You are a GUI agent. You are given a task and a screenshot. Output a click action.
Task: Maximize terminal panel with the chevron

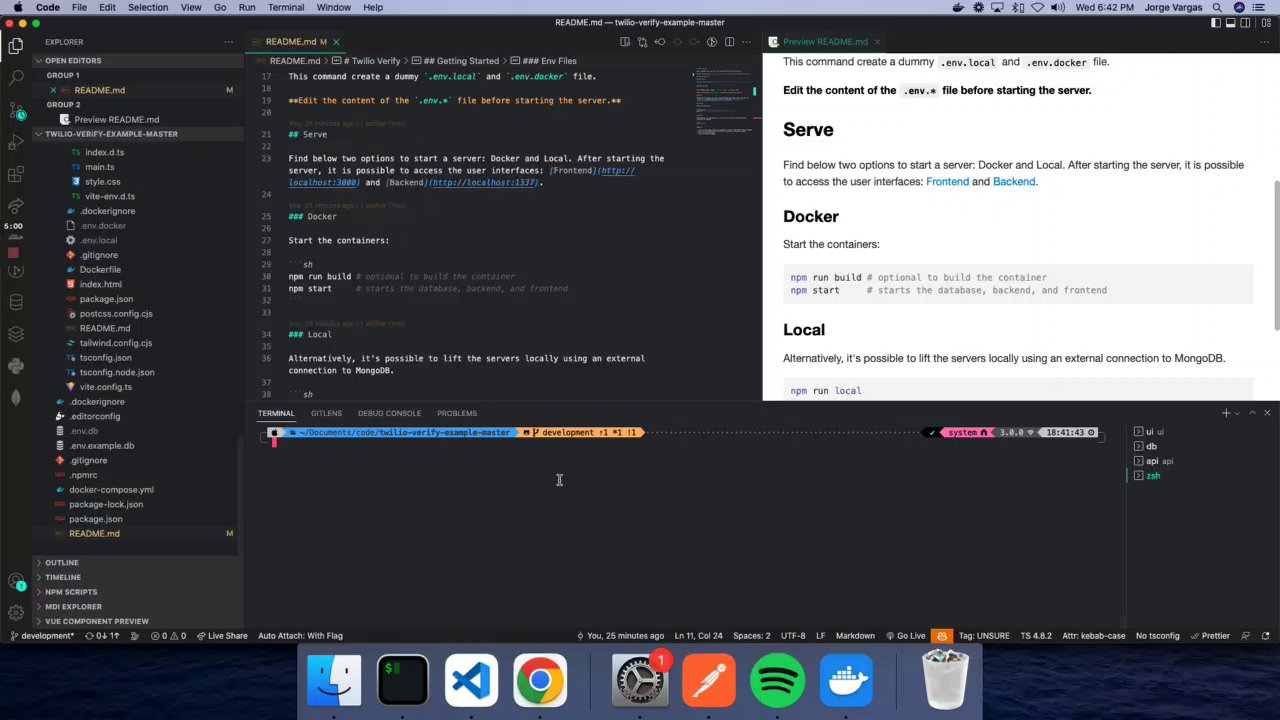click(x=1252, y=413)
